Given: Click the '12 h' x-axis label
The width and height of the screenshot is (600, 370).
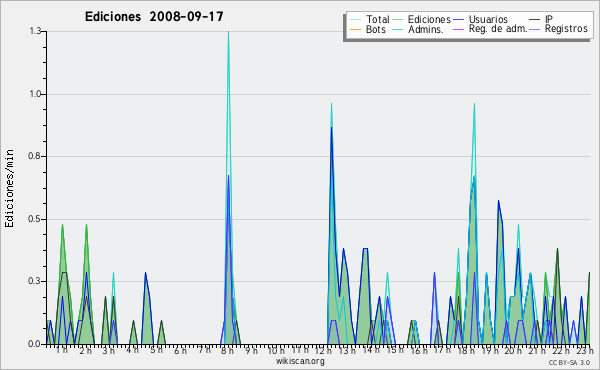Looking at the screenshot, I should point(323,350).
